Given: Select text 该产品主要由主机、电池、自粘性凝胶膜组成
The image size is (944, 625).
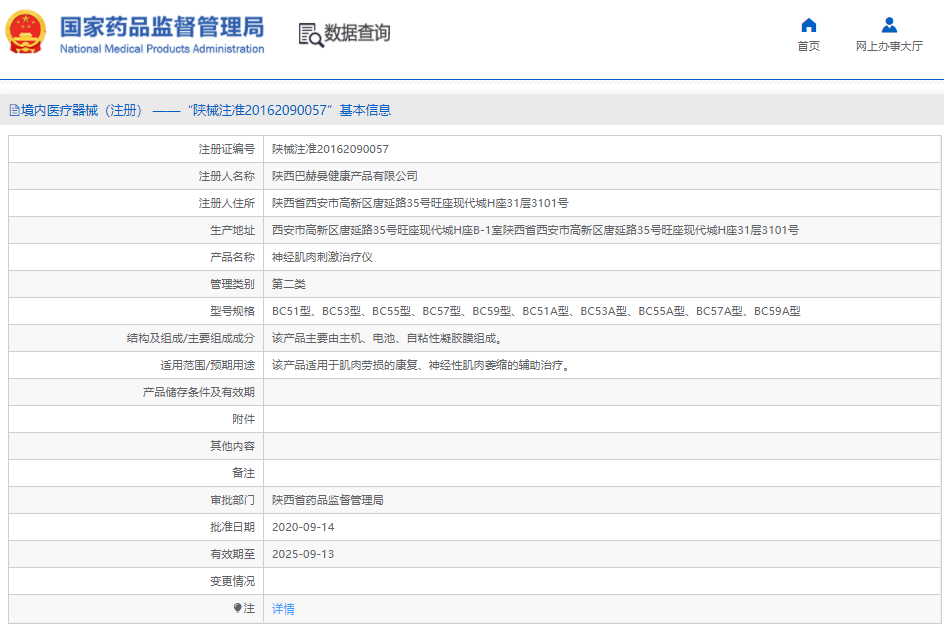Looking at the screenshot, I should [387, 338].
